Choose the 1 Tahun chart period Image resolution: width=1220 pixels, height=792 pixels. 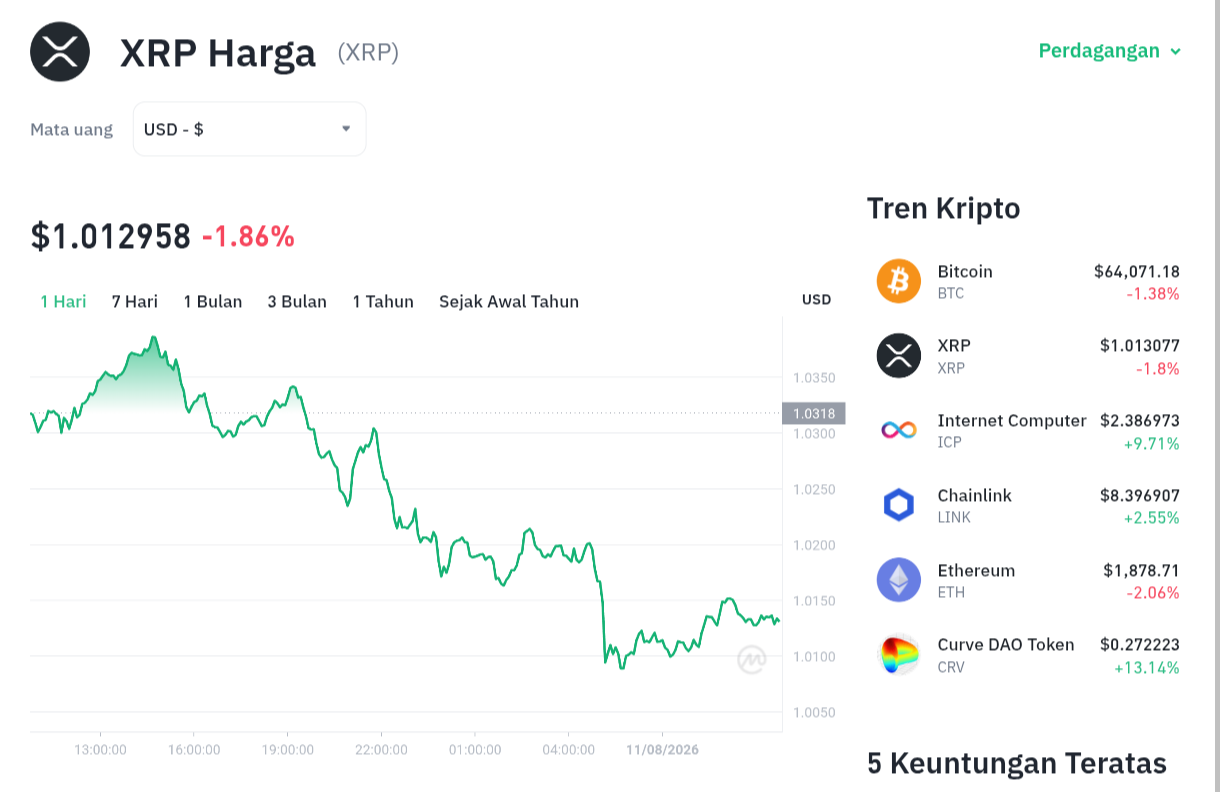(383, 301)
